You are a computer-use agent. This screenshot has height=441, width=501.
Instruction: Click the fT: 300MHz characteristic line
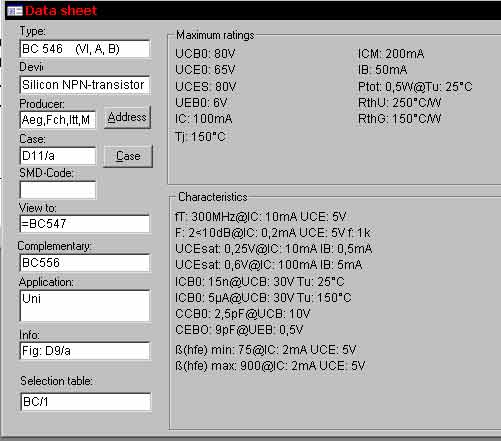(261, 217)
